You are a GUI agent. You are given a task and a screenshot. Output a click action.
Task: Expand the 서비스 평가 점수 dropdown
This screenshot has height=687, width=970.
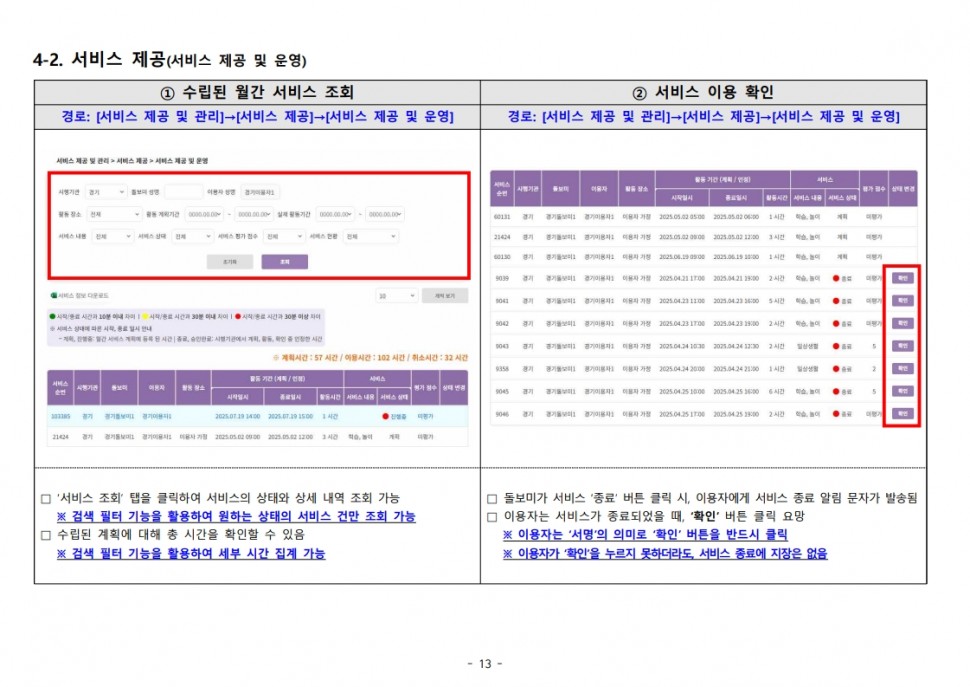[284, 237]
